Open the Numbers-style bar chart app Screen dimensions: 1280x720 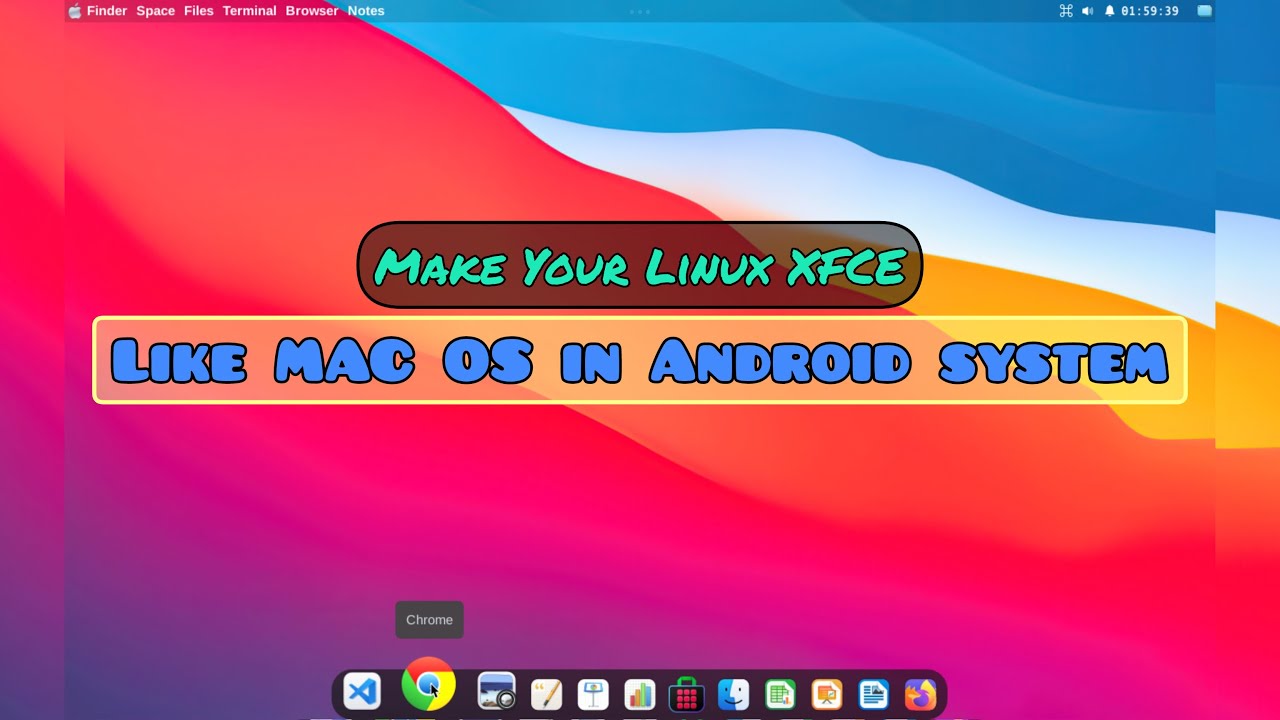640,694
